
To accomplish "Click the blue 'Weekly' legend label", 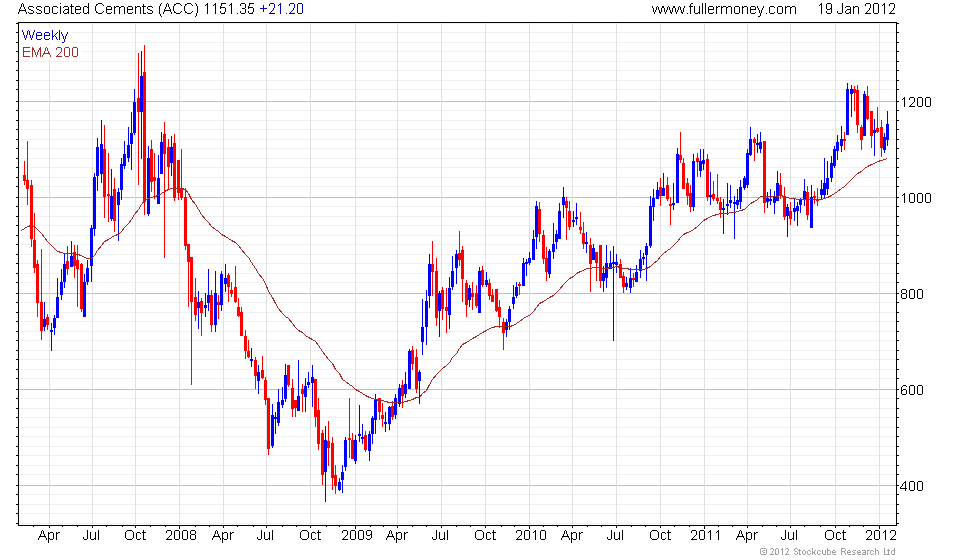I will pyautogui.click(x=44, y=36).
